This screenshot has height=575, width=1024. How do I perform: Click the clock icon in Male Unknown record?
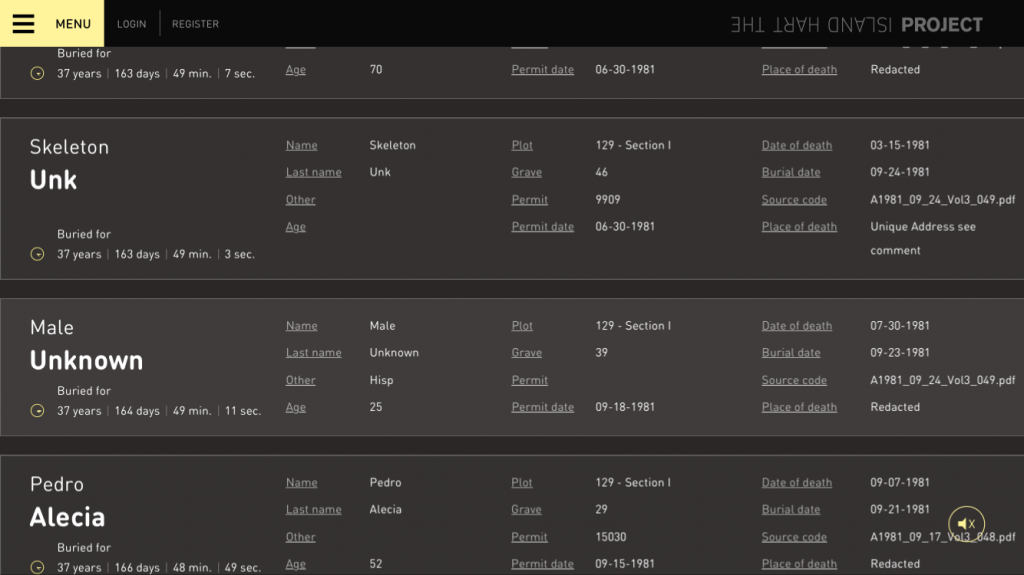click(x=38, y=411)
